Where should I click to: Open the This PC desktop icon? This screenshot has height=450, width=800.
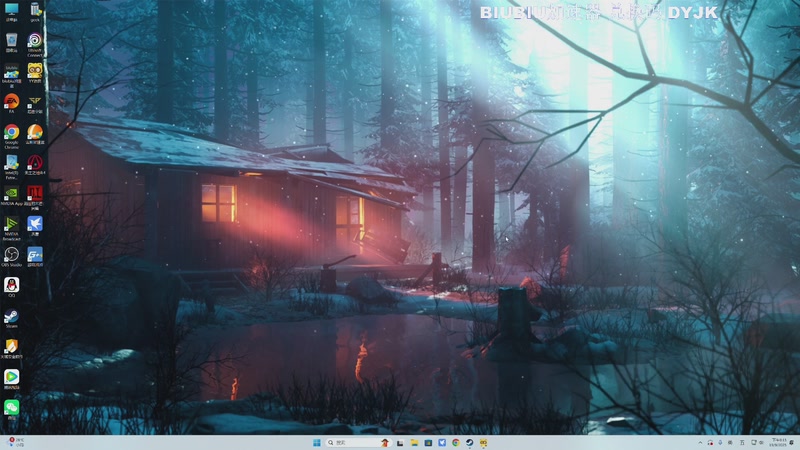pos(11,11)
